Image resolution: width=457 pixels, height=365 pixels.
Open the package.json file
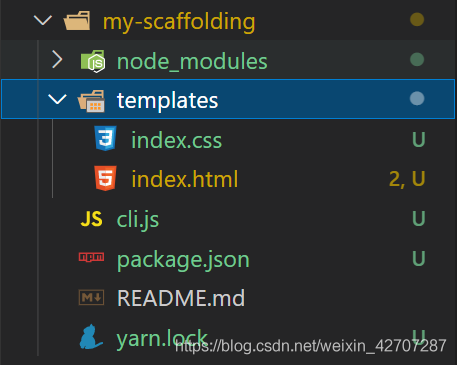click(x=183, y=260)
